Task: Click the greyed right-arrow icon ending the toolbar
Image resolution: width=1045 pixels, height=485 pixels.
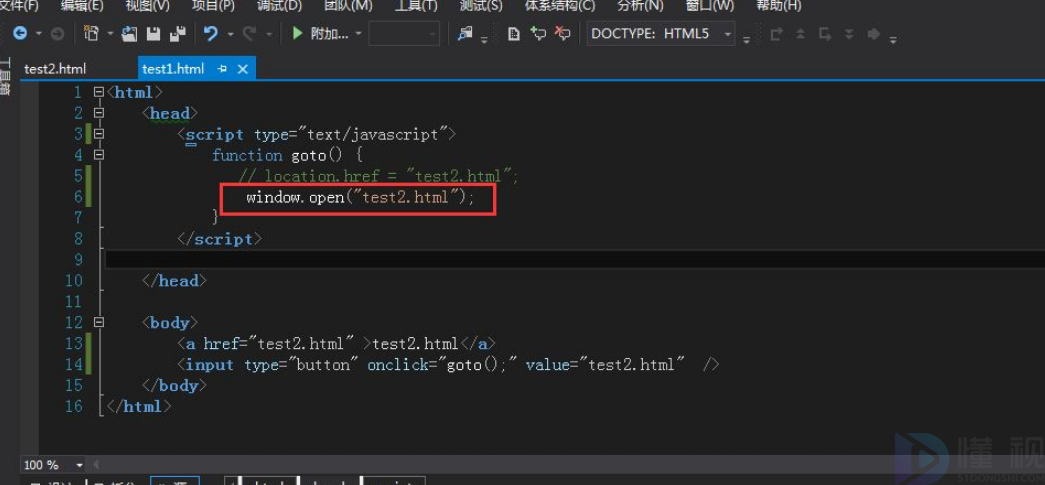Action: pos(874,34)
